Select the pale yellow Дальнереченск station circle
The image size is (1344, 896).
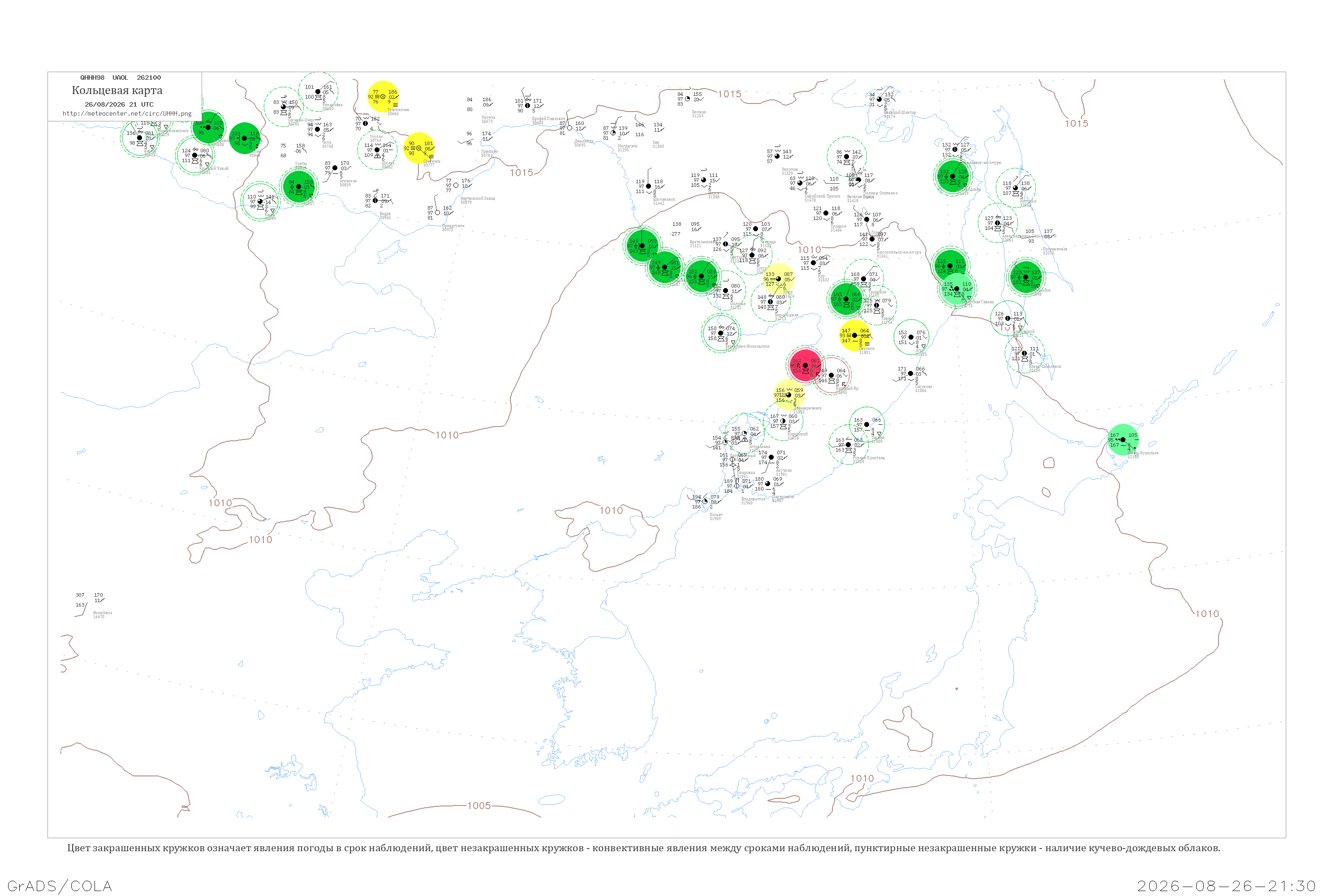789,395
